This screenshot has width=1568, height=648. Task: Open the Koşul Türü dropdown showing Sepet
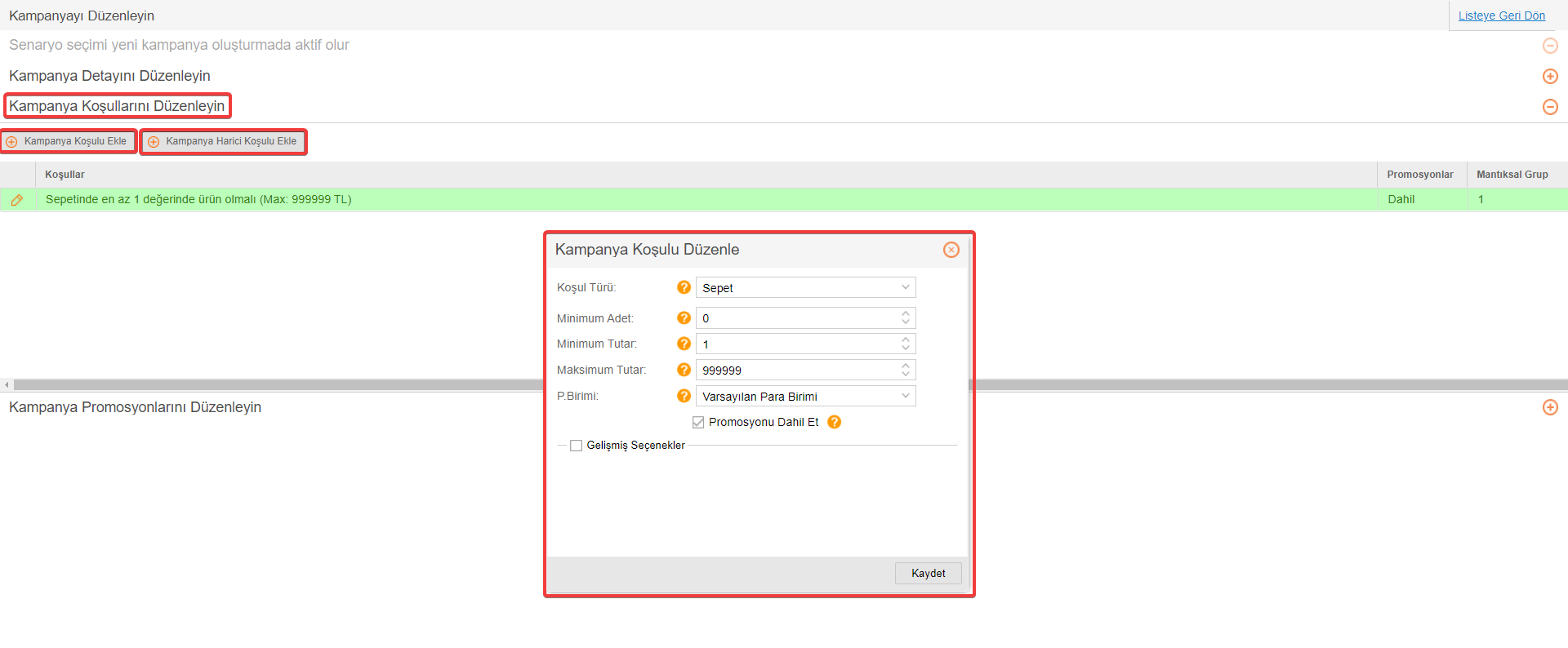click(x=805, y=287)
